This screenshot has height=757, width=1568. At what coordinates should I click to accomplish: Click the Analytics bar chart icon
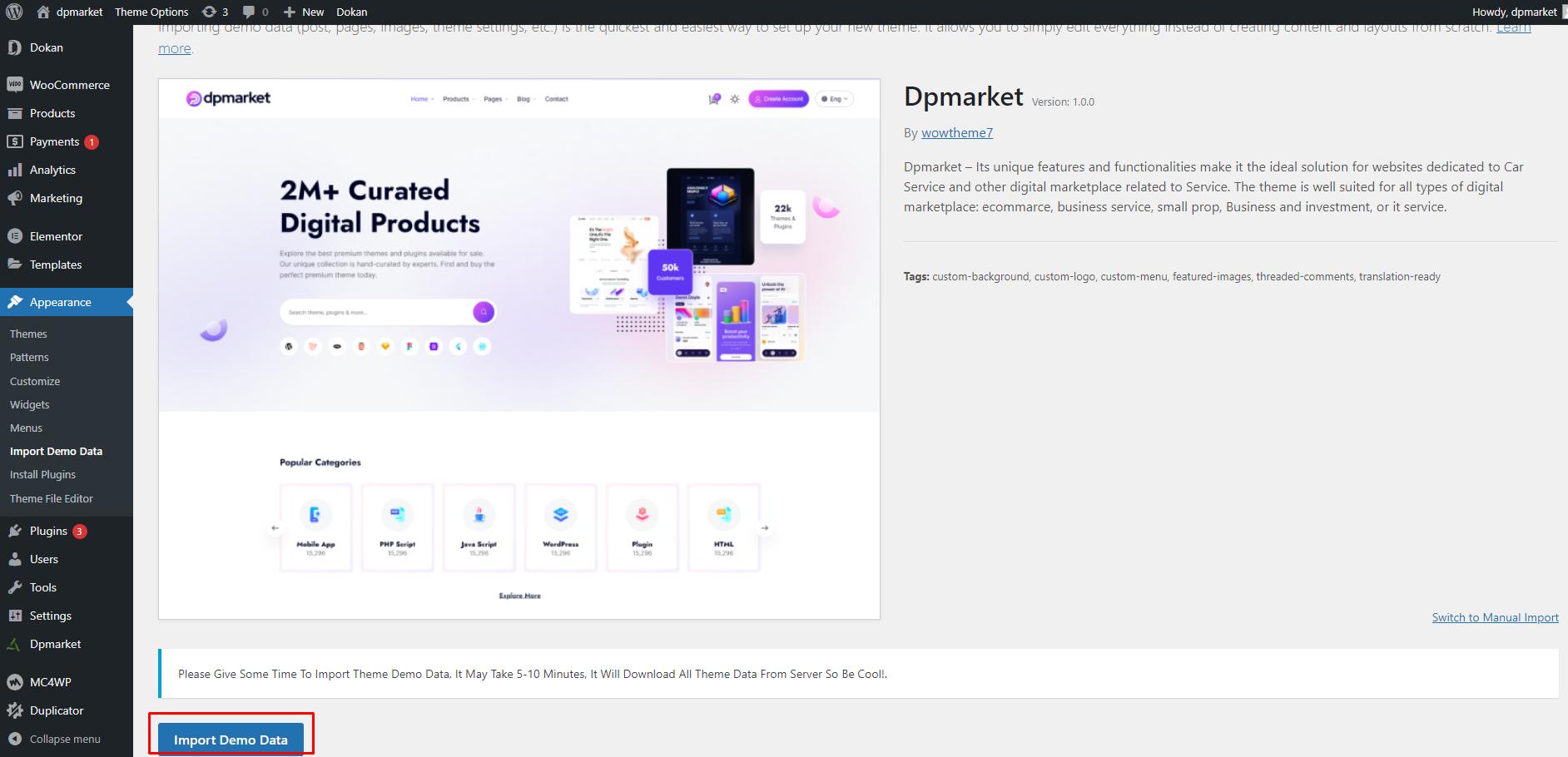[x=15, y=170]
